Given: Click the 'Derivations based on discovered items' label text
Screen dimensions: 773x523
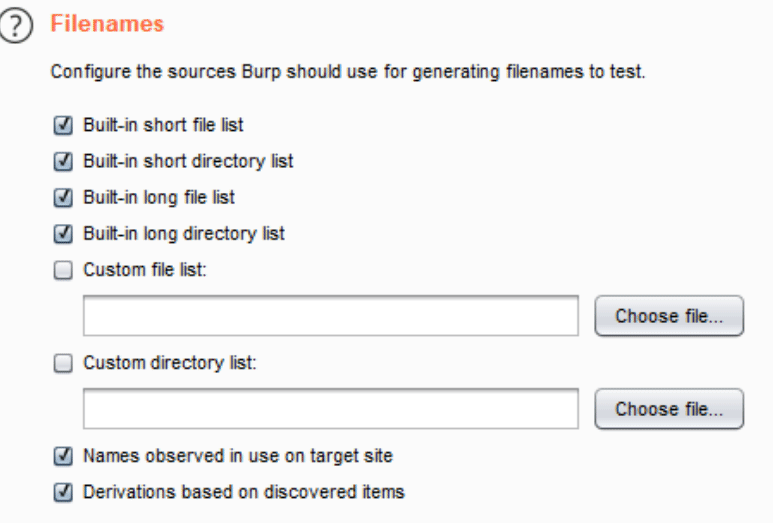Looking at the screenshot, I should (x=244, y=492).
